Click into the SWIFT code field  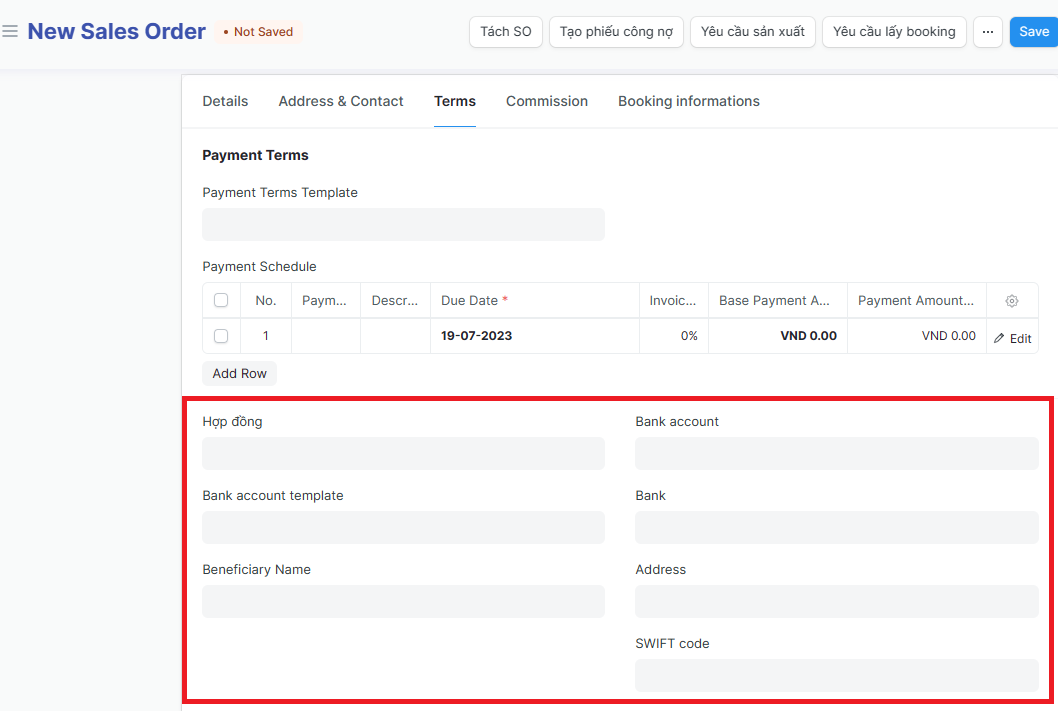[836, 675]
